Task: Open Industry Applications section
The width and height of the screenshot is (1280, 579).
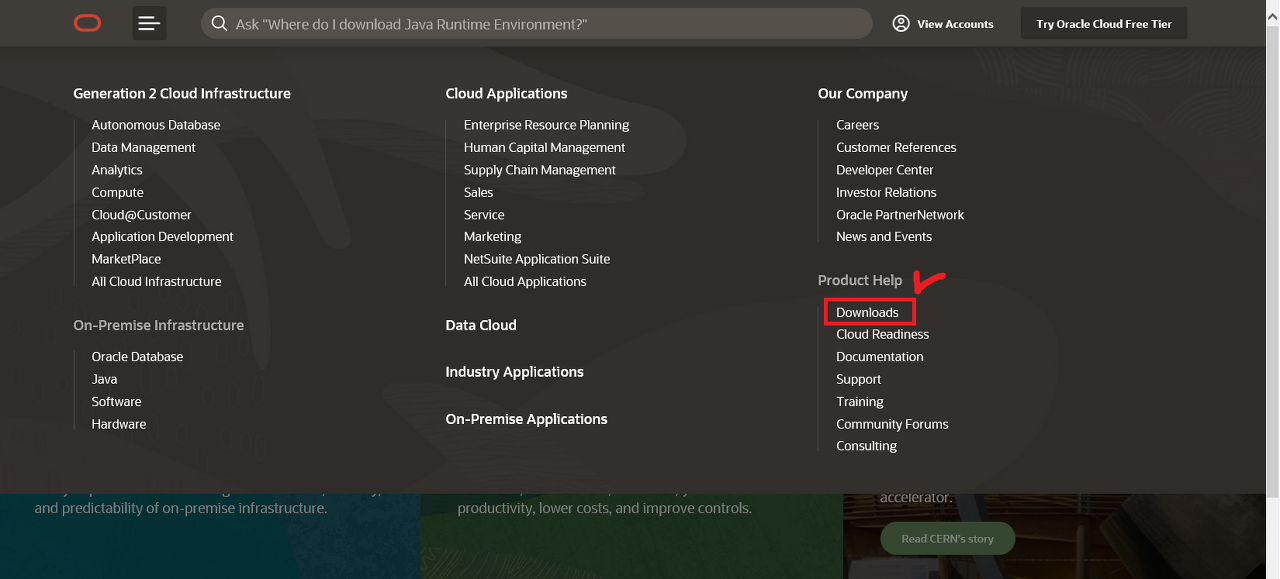Action: coord(515,372)
